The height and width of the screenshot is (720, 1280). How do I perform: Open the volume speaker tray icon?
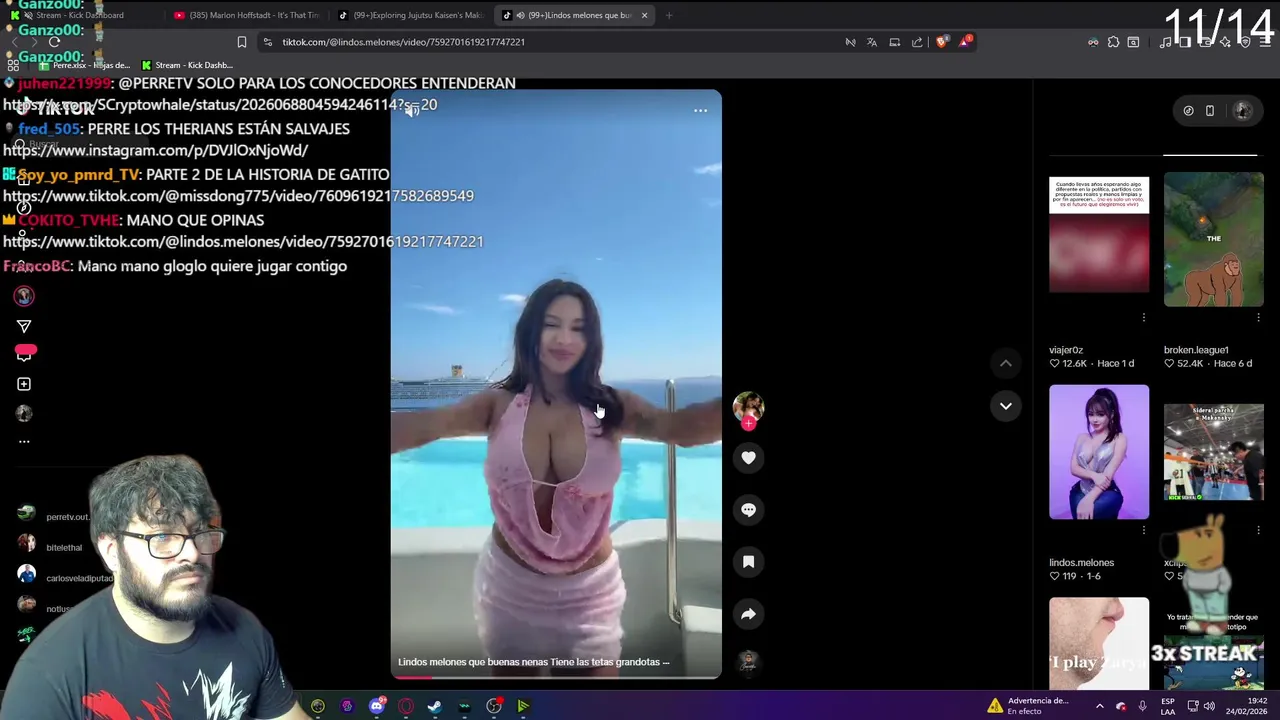(1209, 706)
